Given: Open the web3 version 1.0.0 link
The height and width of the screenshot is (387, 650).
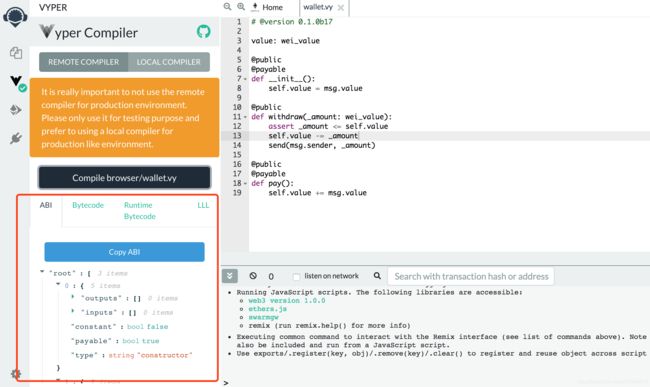Looking at the screenshot, I should [x=287, y=300].
